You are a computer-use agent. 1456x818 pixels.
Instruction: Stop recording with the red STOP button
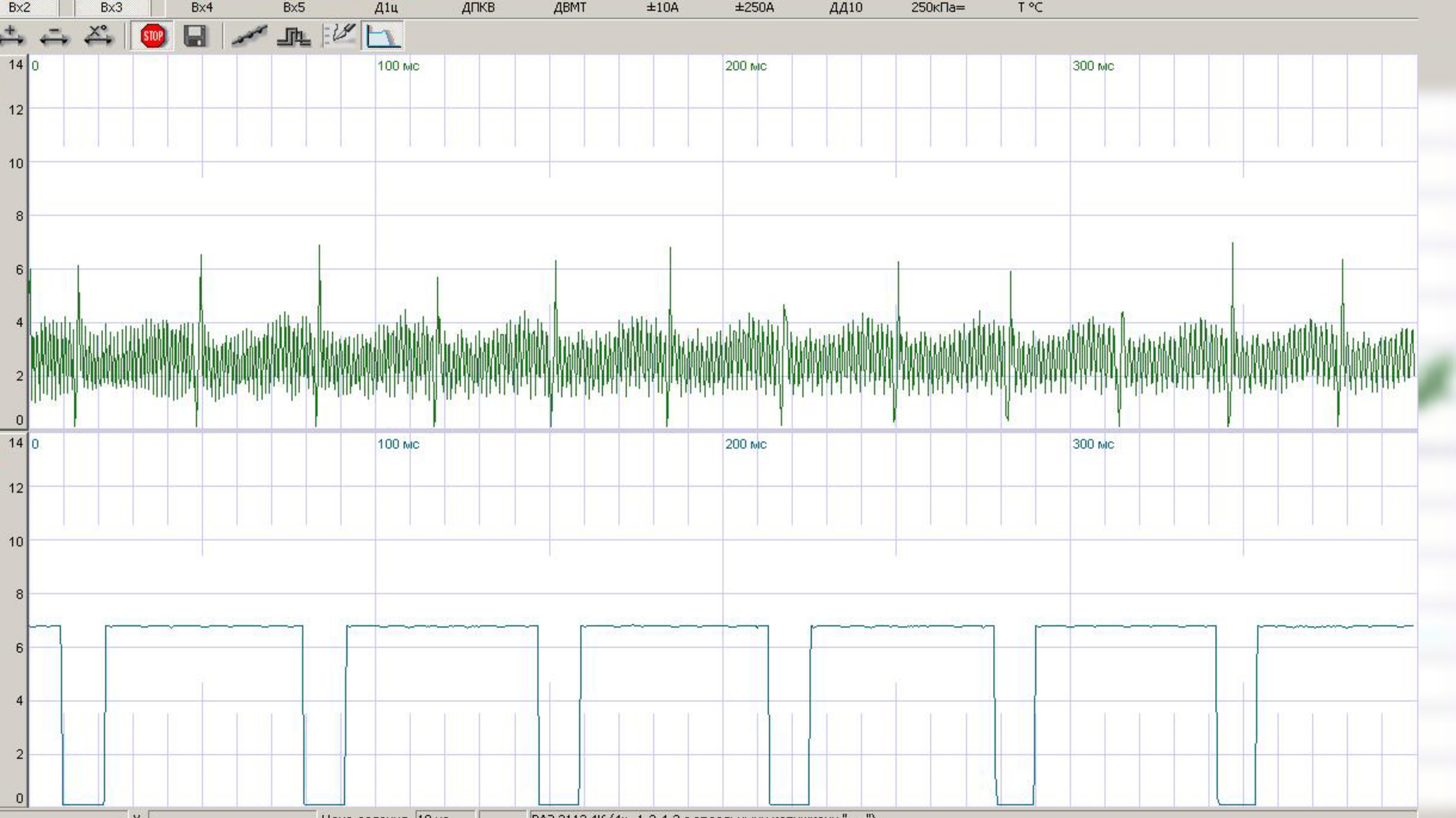click(152, 36)
